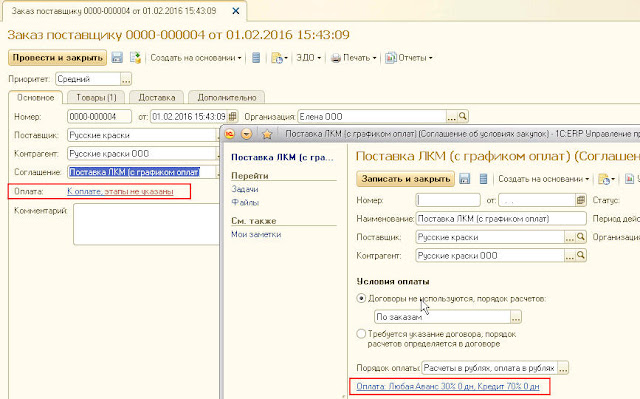Click "Записать и закрыть" button
Screen dimensions: 640x399
405,179
